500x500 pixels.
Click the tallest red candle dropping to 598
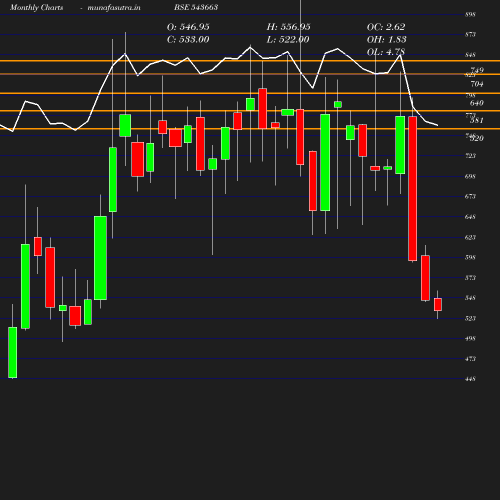(413, 188)
